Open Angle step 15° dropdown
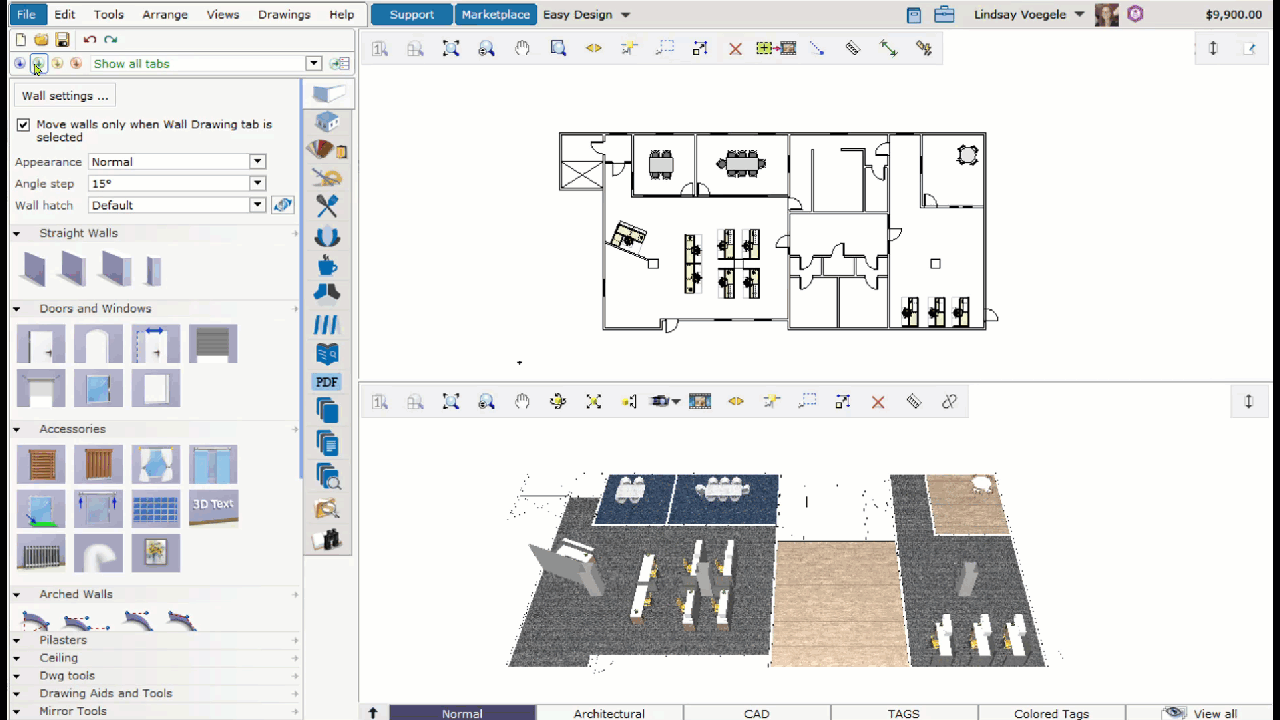This screenshot has height=720, width=1280. (257, 183)
